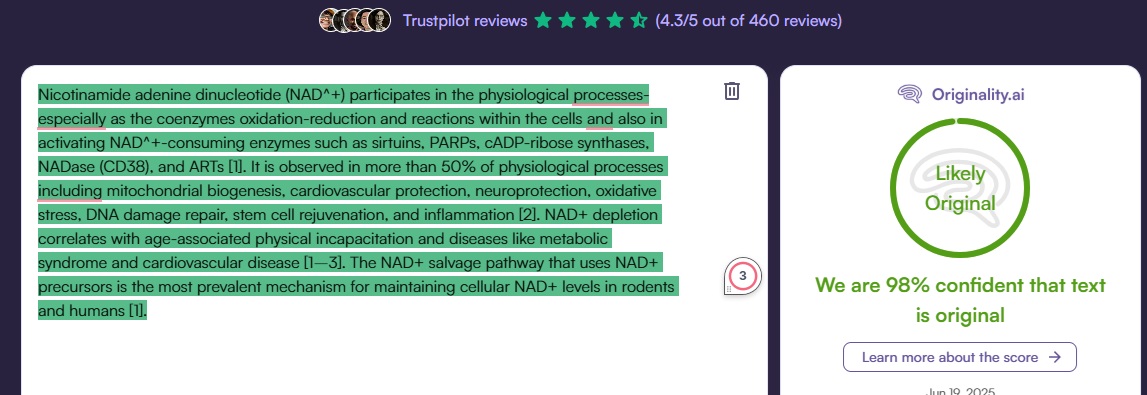This screenshot has height=395, width=1147.
Task: Delete text using the trash can icon
Action: 732,91
